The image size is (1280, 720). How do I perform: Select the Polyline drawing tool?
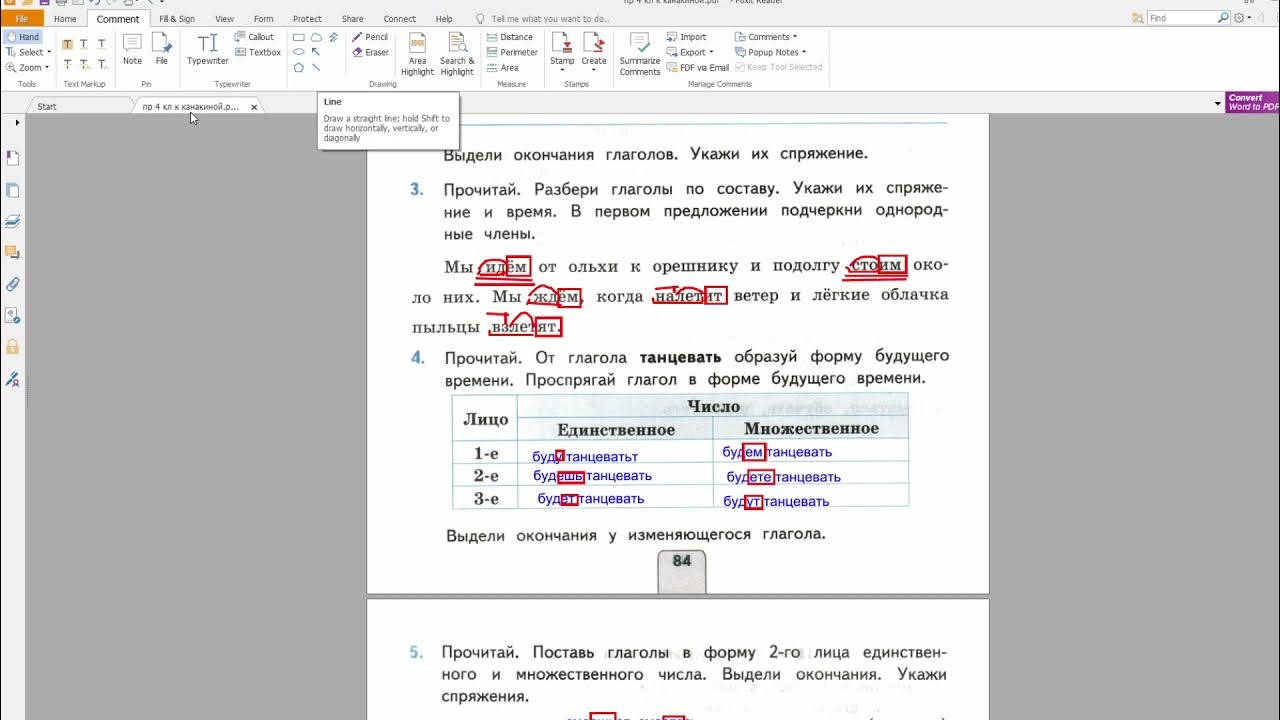[333, 37]
